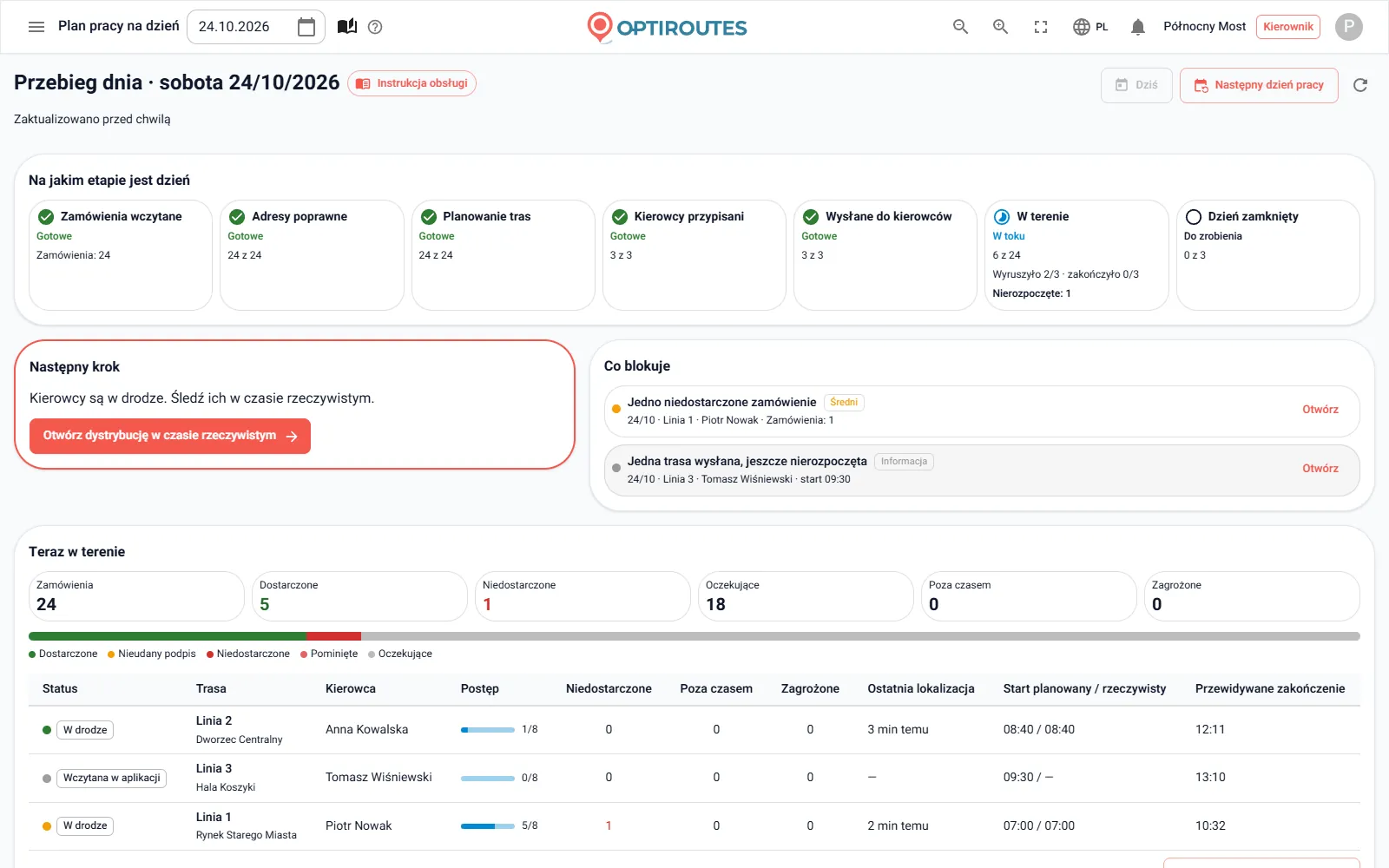Open the notifications bell
1389x868 pixels.
tap(1138, 27)
